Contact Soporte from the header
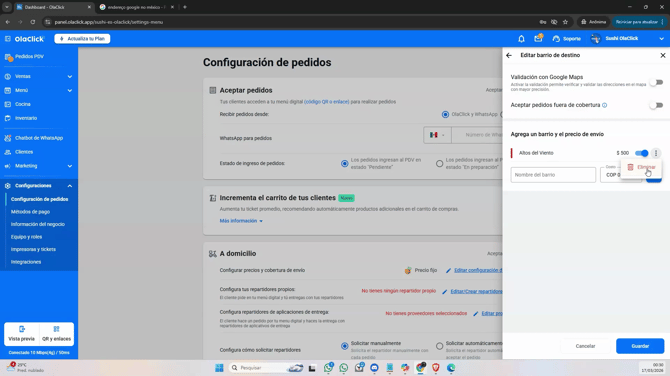 (567, 39)
